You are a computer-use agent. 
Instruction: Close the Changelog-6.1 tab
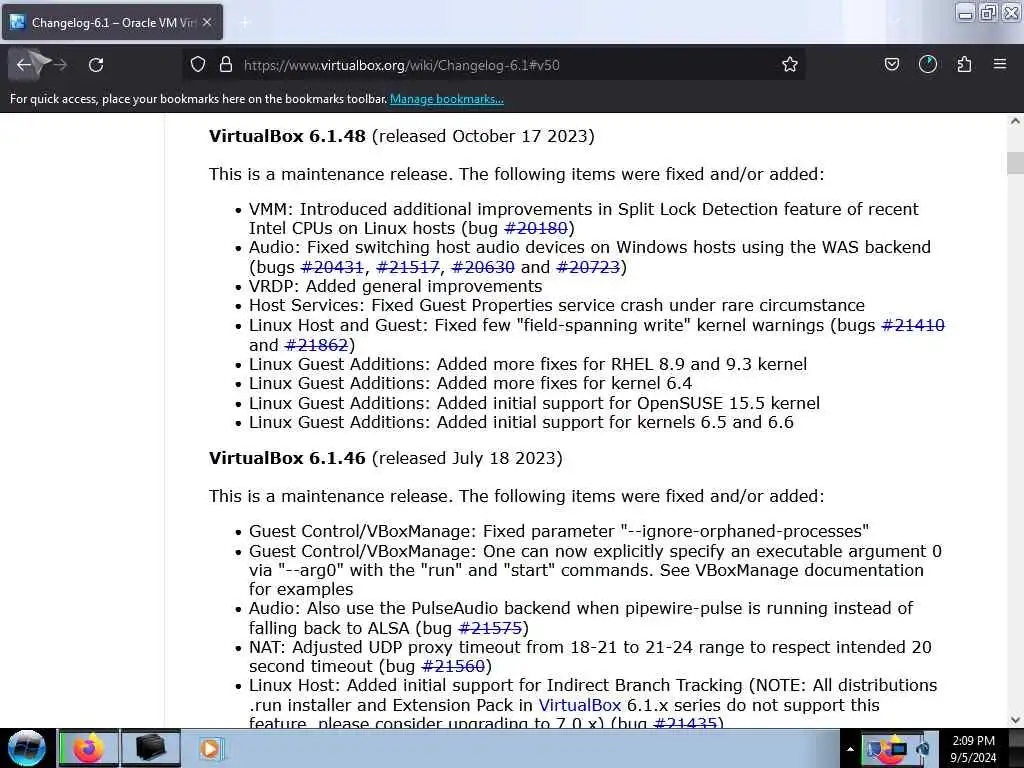[207, 22]
